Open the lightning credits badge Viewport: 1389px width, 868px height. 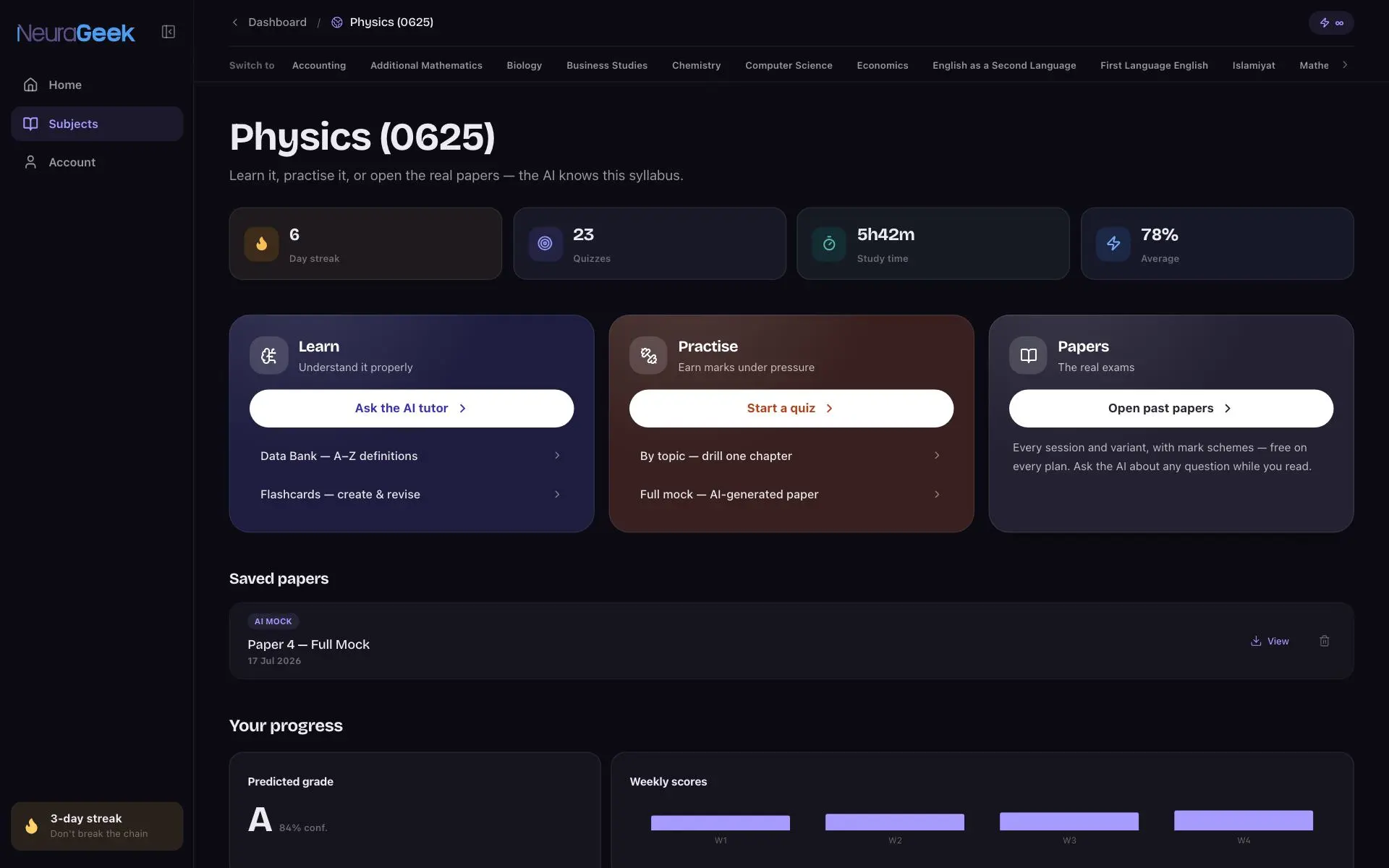(1331, 23)
